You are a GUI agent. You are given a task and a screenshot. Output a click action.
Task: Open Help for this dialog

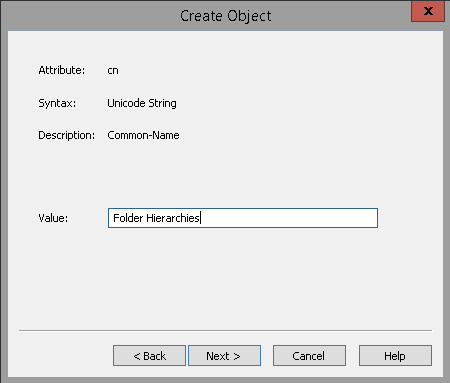[395, 356]
